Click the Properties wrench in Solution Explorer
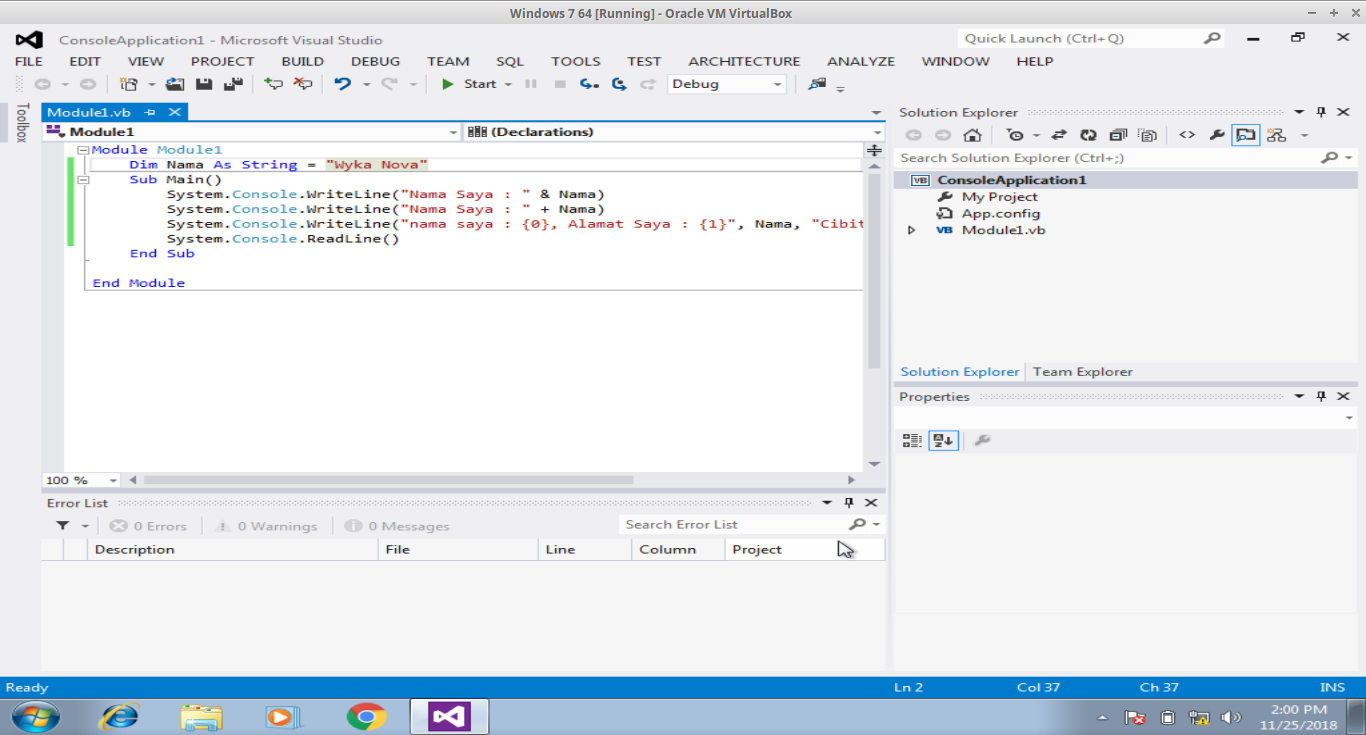Image resolution: width=1366 pixels, height=735 pixels. 1216,134
